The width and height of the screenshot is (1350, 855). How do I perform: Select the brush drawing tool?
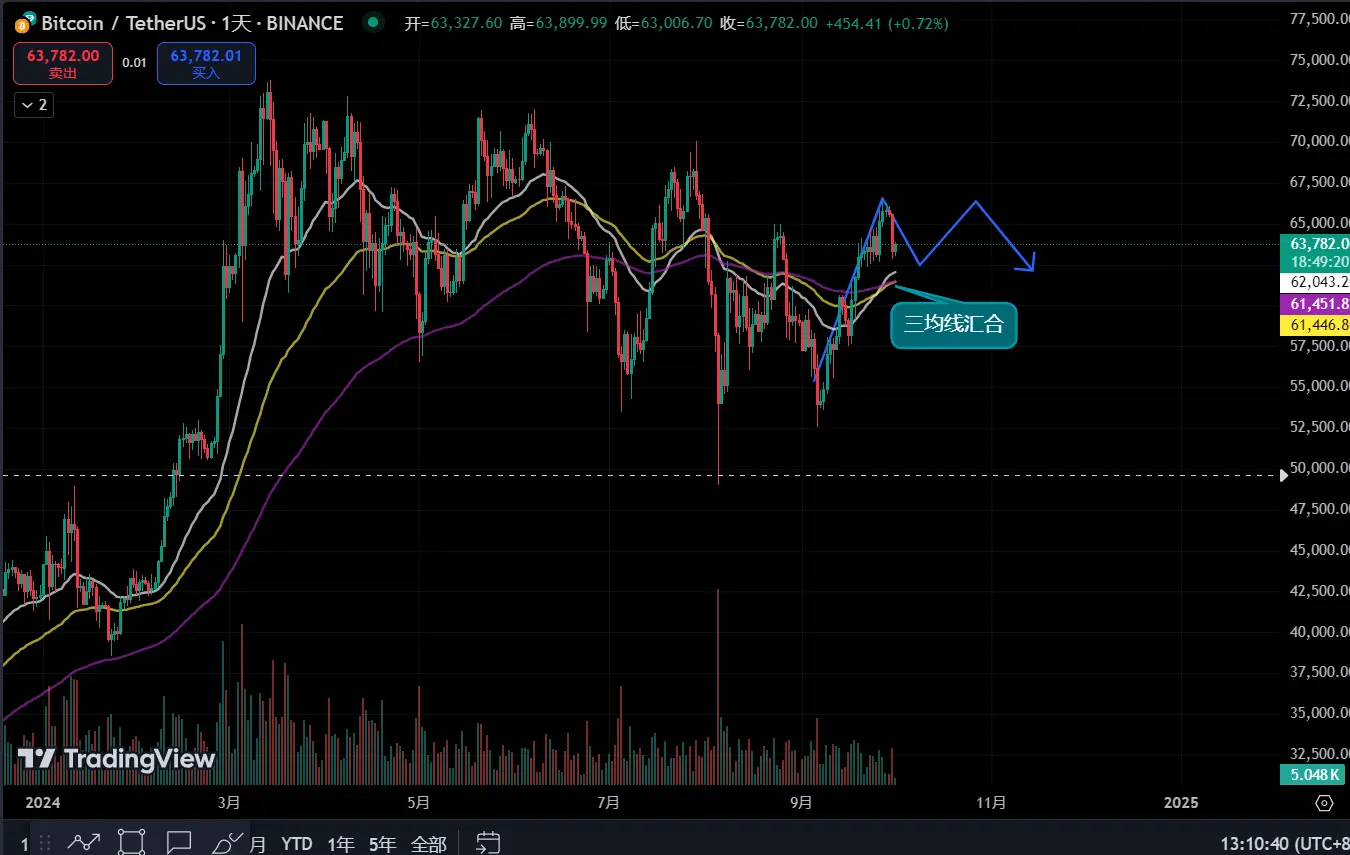228,843
